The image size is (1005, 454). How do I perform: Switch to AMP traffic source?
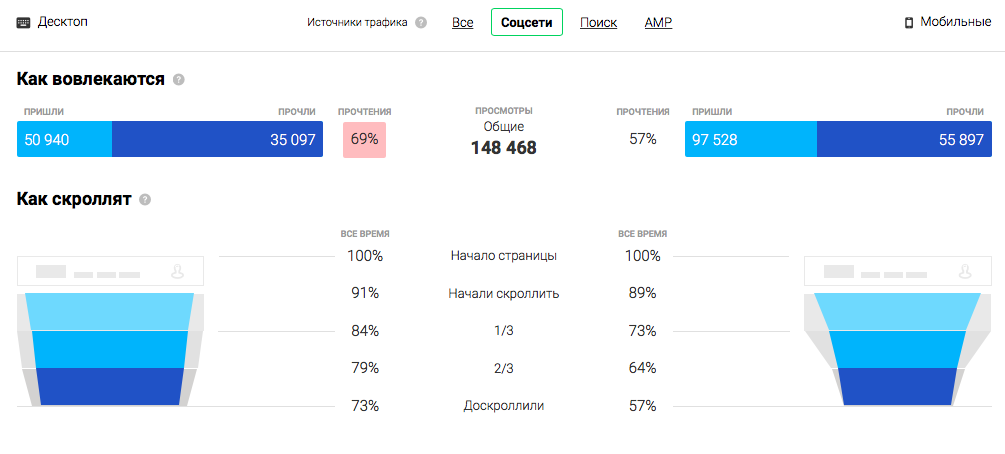click(658, 22)
